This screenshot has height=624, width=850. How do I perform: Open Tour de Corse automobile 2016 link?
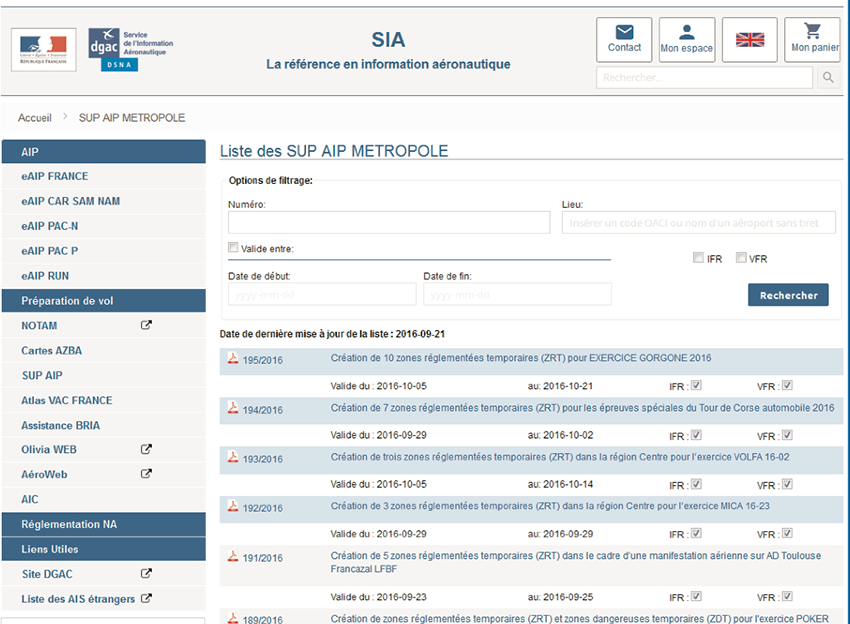(x=582, y=408)
